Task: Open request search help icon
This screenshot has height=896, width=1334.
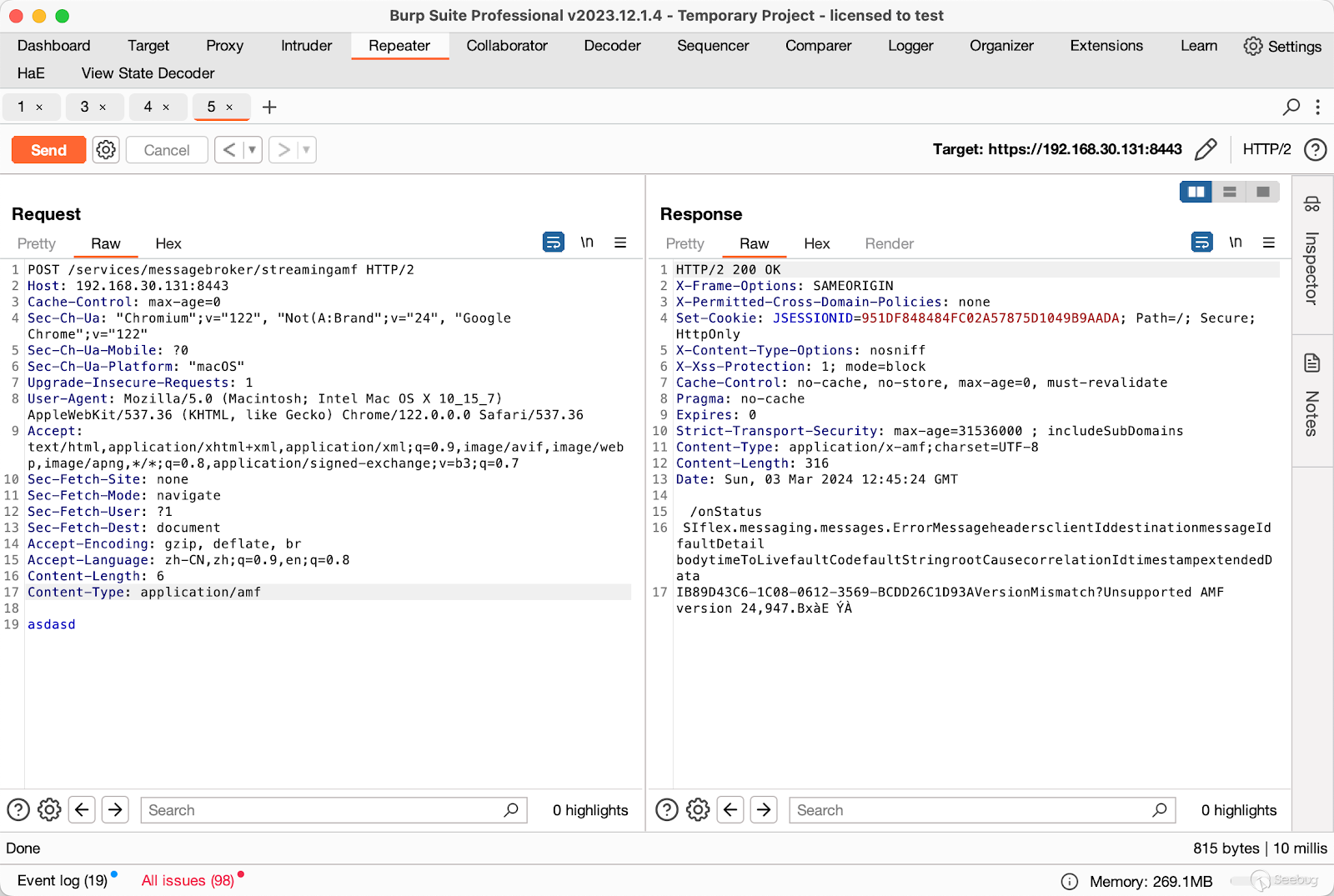Action: point(18,810)
